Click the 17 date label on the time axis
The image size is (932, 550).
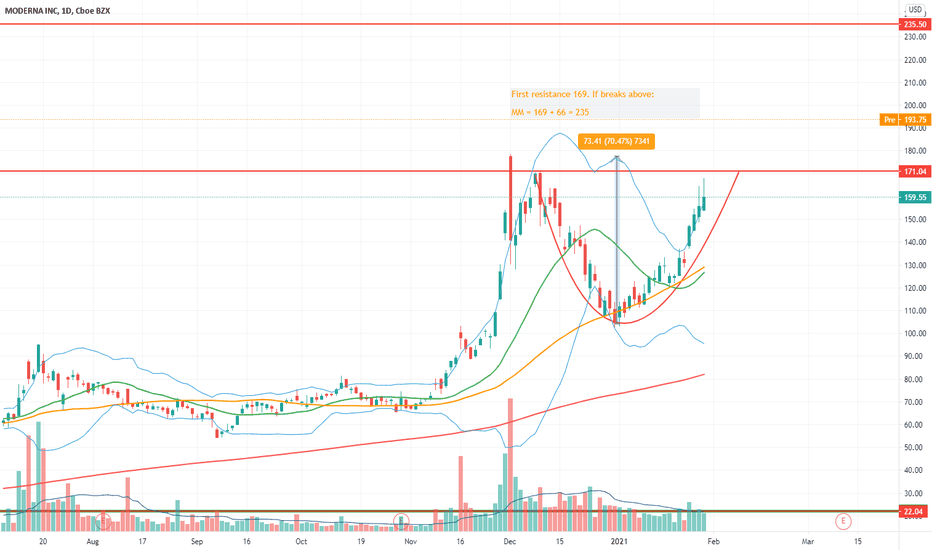(142, 542)
